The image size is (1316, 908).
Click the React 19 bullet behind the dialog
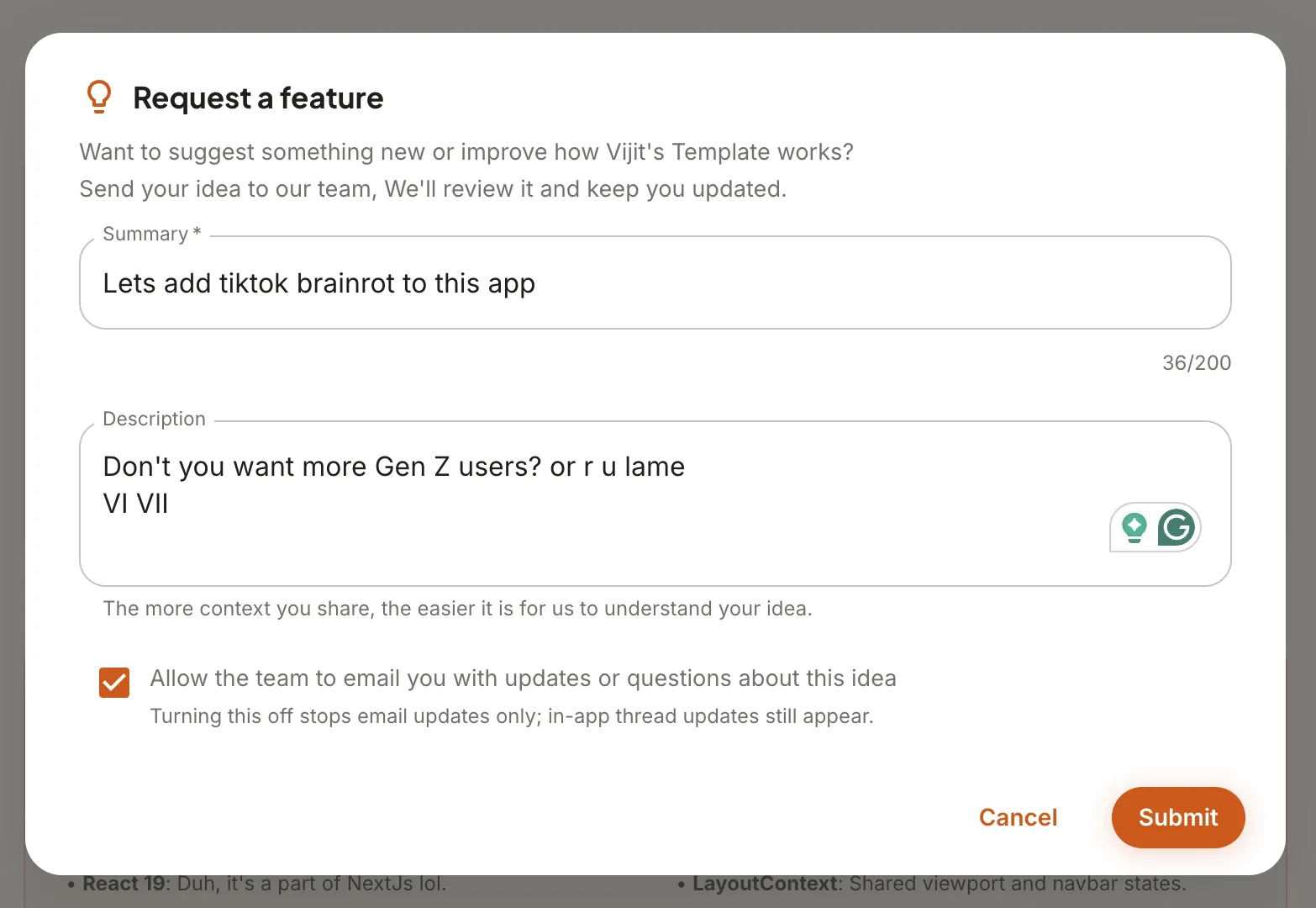257,884
